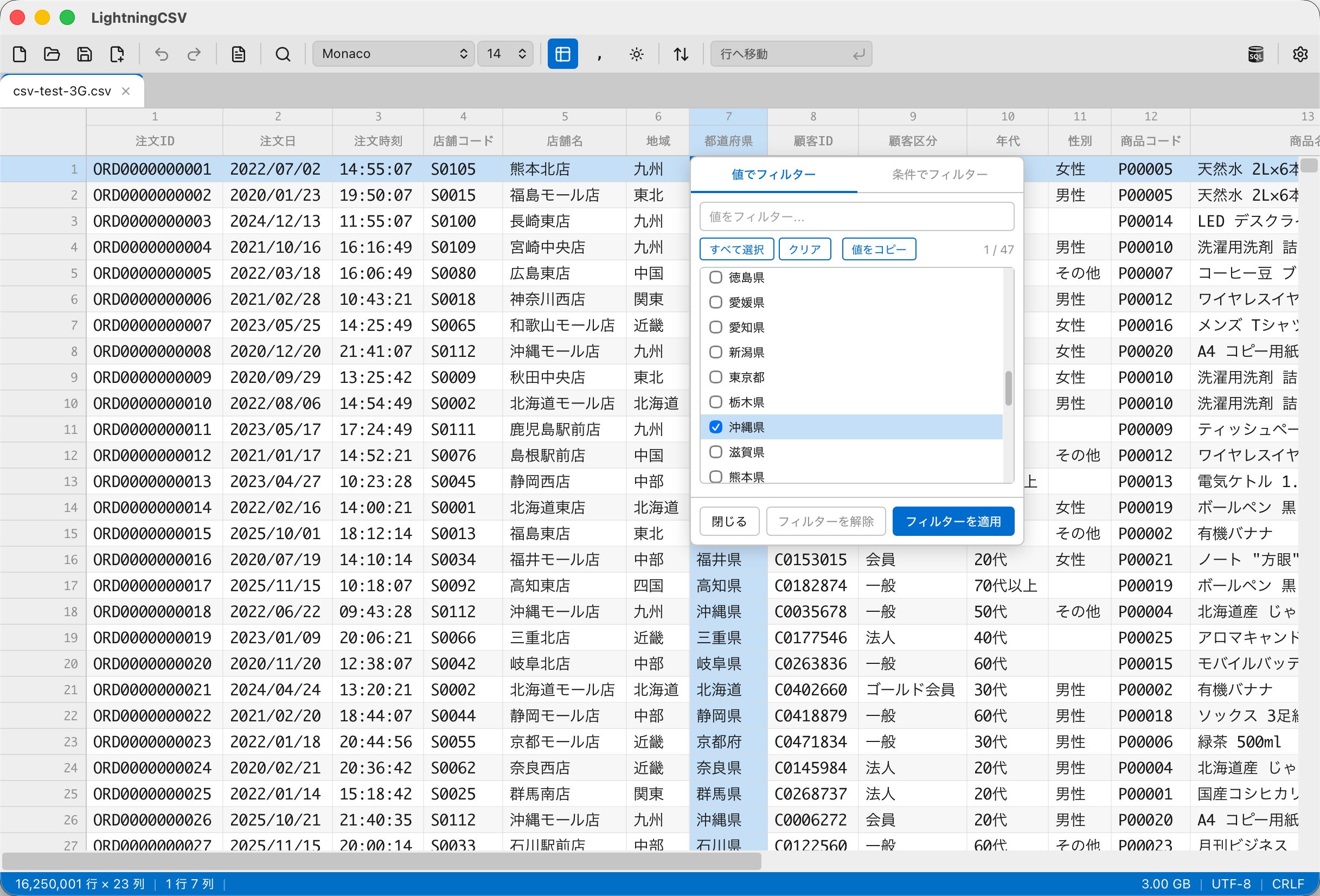Click cell ORD0000000010
The width and height of the screenshot is (1320, 896).
(x=155, y=404)
